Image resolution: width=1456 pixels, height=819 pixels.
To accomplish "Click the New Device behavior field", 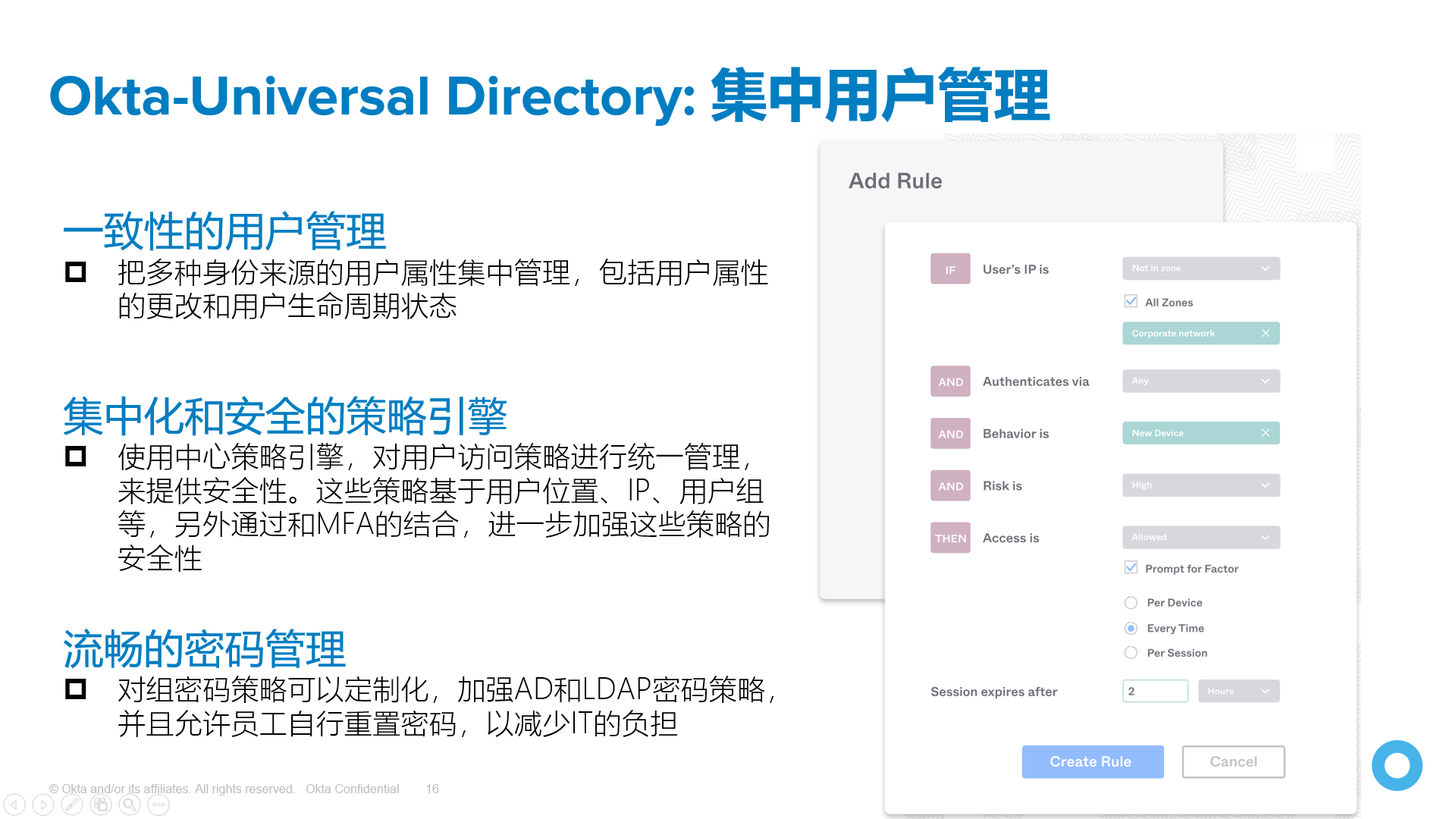I will (1201, 433).
